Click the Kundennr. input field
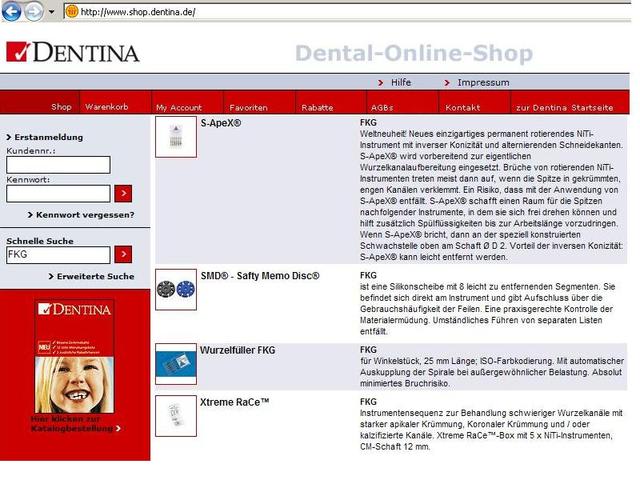This screenshot has width=640, height=480. tap(58, 165)
